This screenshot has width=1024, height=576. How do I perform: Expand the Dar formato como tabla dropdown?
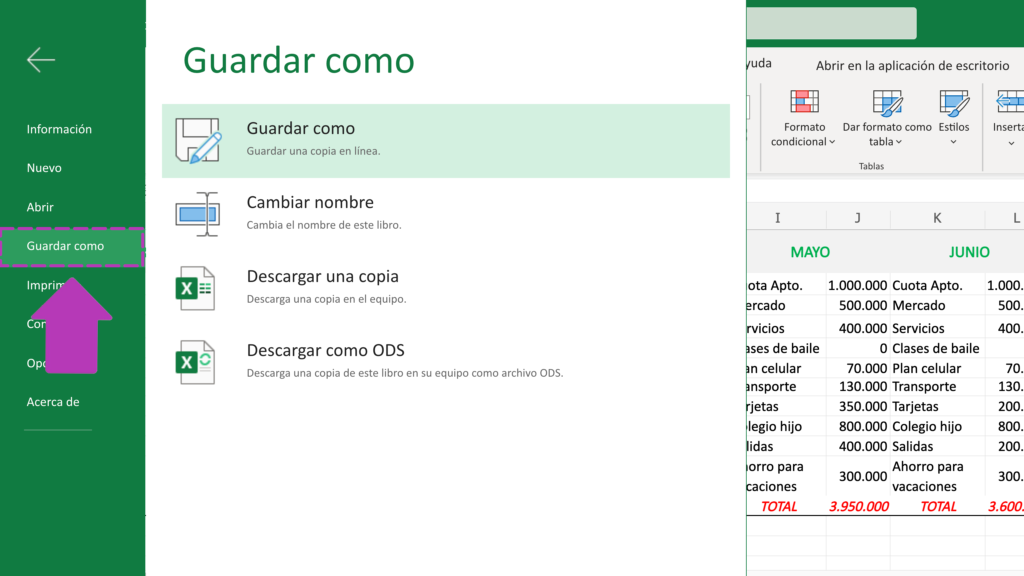tap(899, 142)
